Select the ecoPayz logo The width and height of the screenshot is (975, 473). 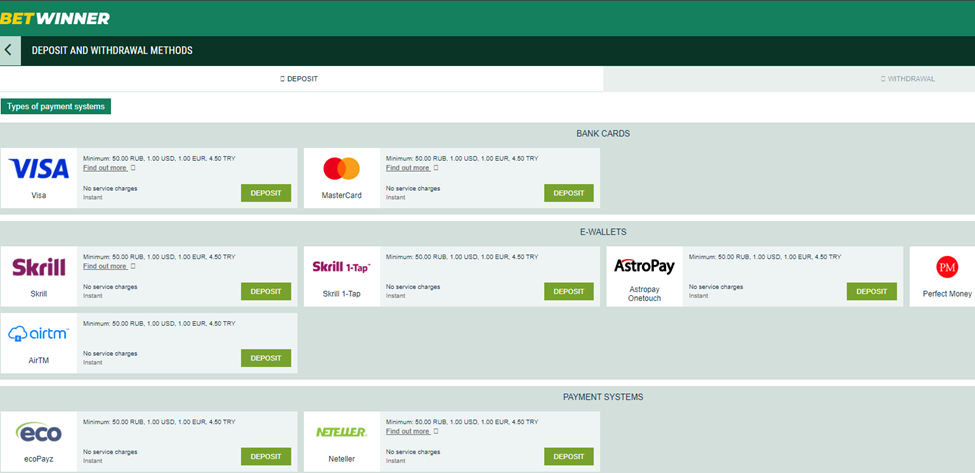[x=39, y=432]
